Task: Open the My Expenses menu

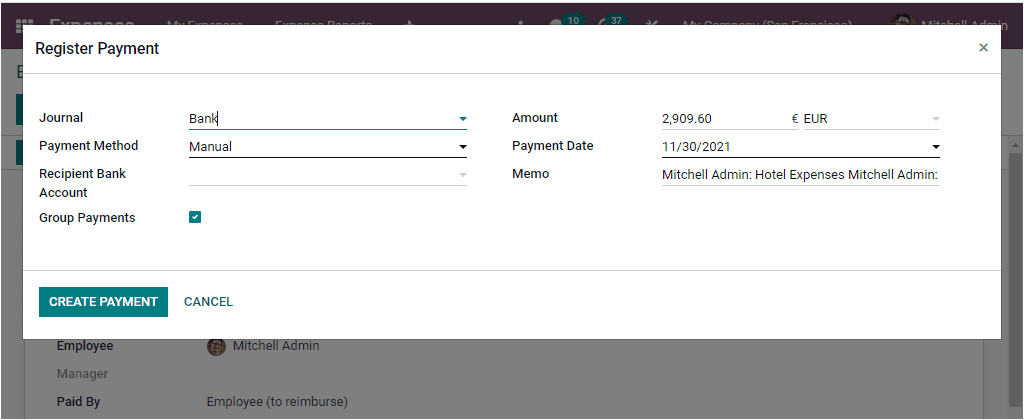Action: pos(204,24)
